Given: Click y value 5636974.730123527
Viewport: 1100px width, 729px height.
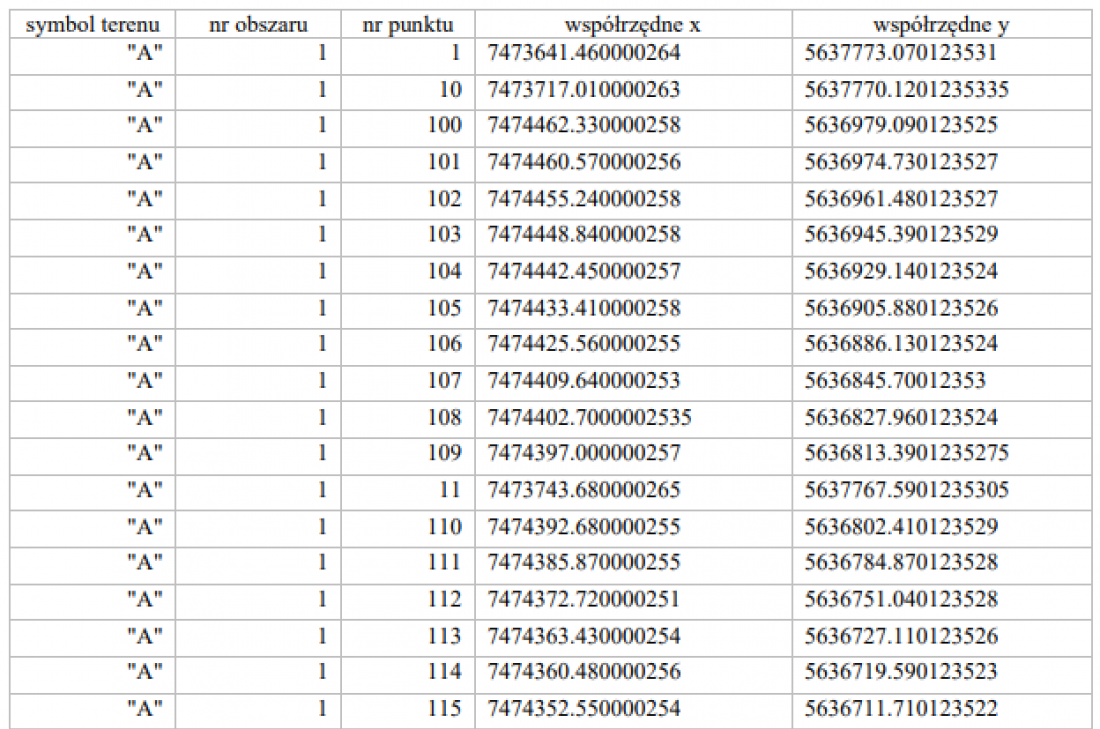Looking at the screenshot, I should tap(901, 162).
